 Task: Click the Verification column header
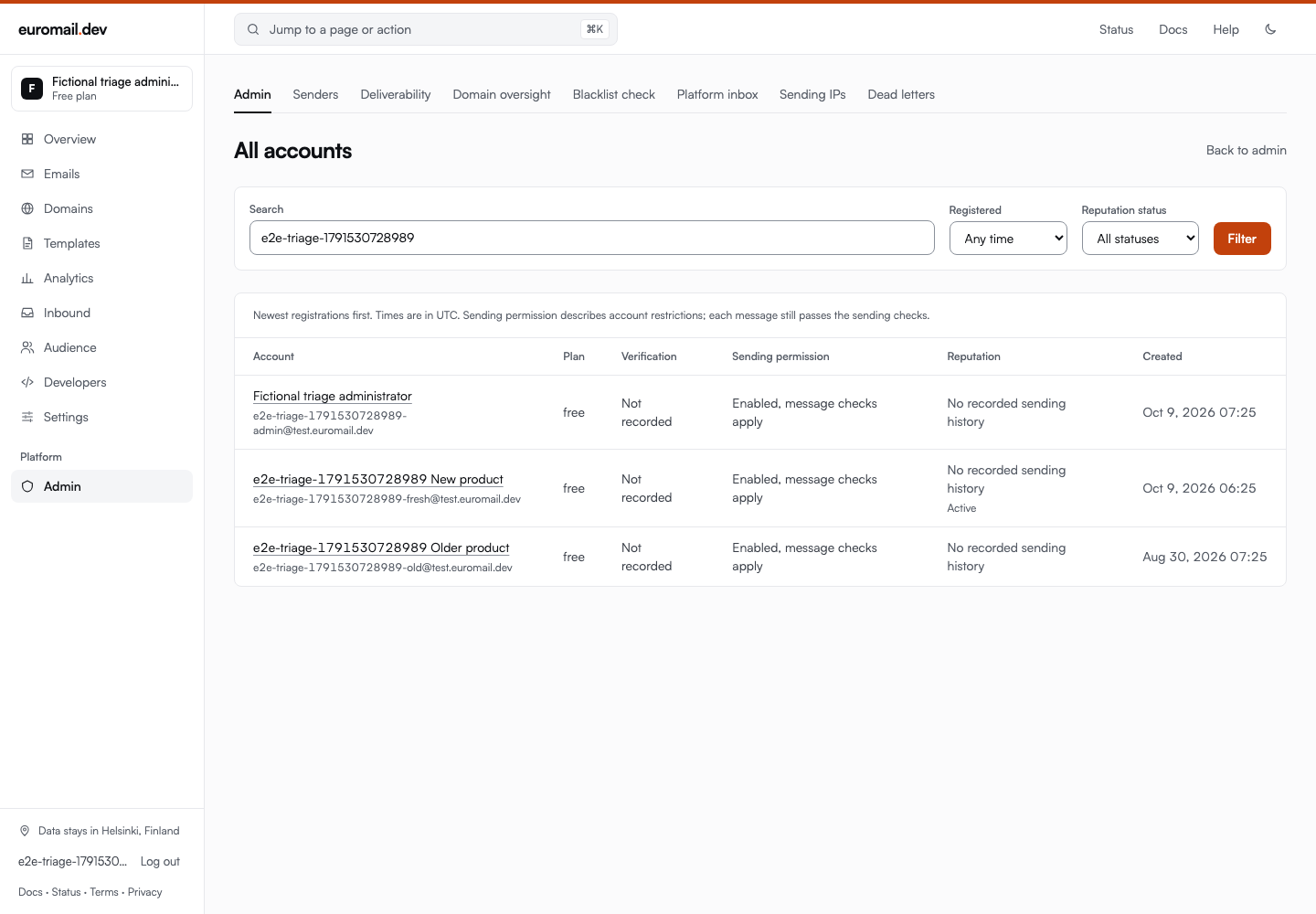pyautogui.click(x=649, y=356)
